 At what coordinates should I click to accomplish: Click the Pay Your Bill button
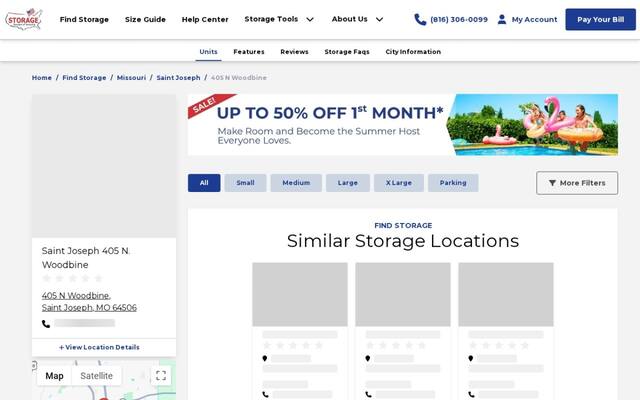click(600, 19)
